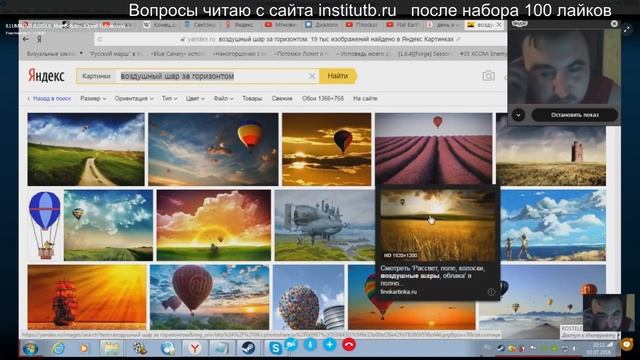
Task: Open the media player taskbar icon
Action: point(84,349)
